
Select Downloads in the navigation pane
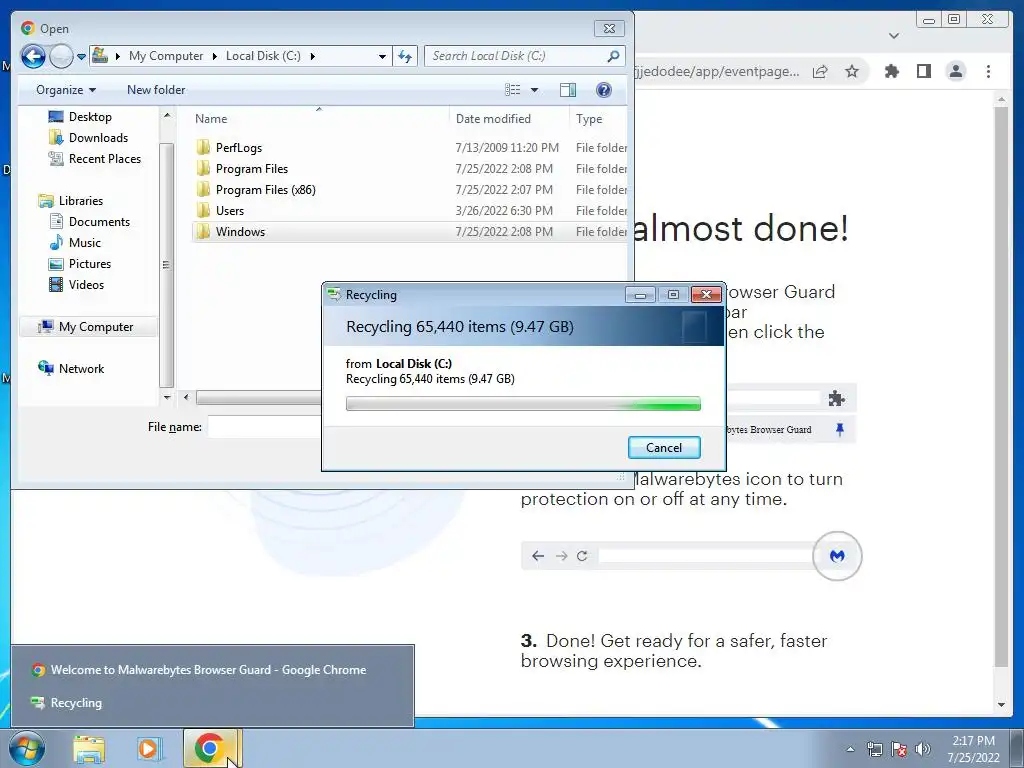(98, 138)
